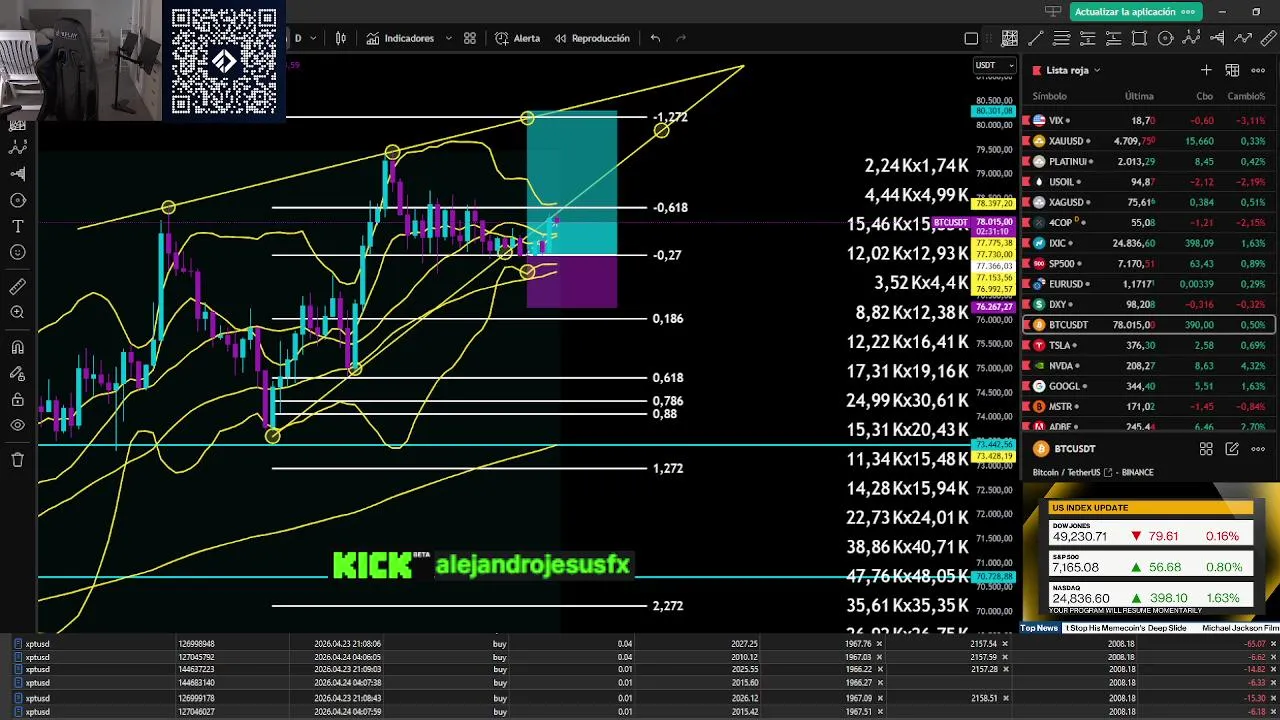Select the Elliott wave pattern tool in the left sidebar
The width and height of the screenshot is (1280, 720).
pyautogui.click(x=17, y=147)
